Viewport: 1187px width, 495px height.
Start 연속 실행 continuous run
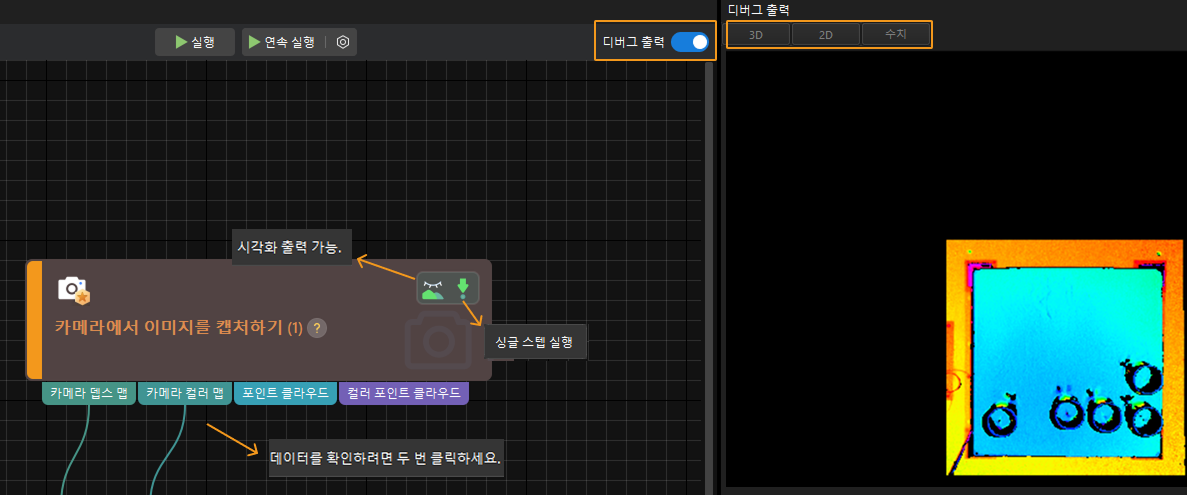283,42
